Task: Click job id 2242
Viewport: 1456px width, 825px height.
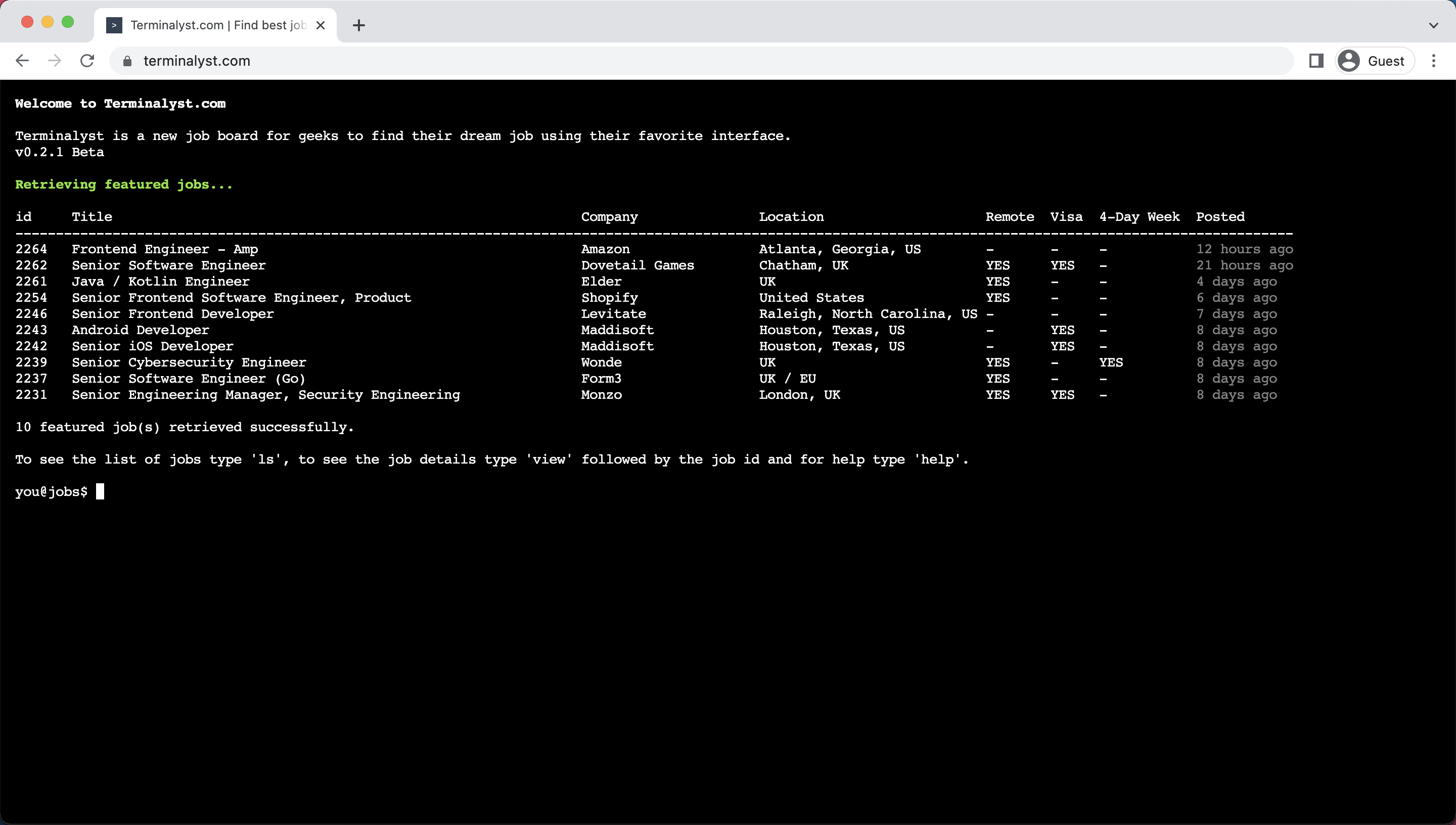Action: pos(31,346)
